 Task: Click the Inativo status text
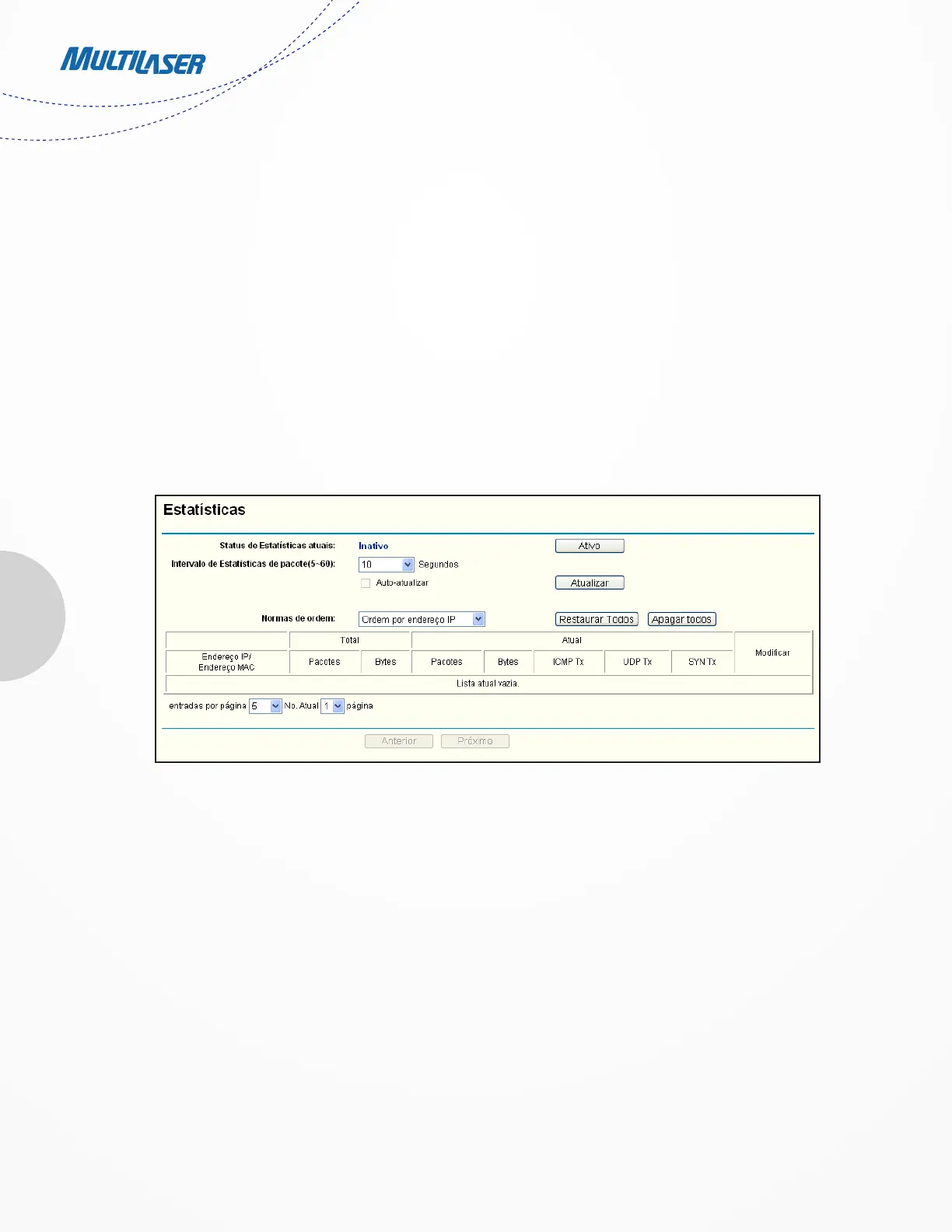tap(373, 546)
